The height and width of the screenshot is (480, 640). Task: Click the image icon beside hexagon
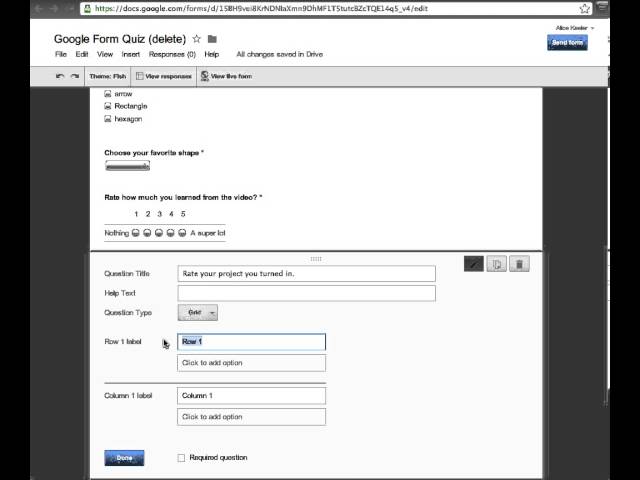[x=108, y=119]
